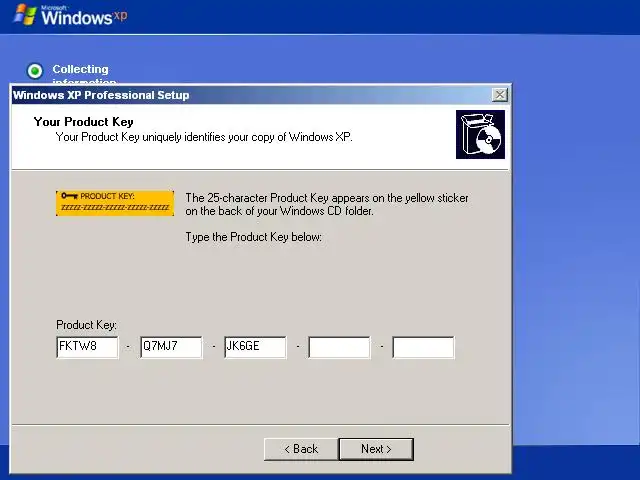This screenshot has width=640, height=480.
Task: Select the second product key field containing Q7MJ7
Action: click(171, 347)
